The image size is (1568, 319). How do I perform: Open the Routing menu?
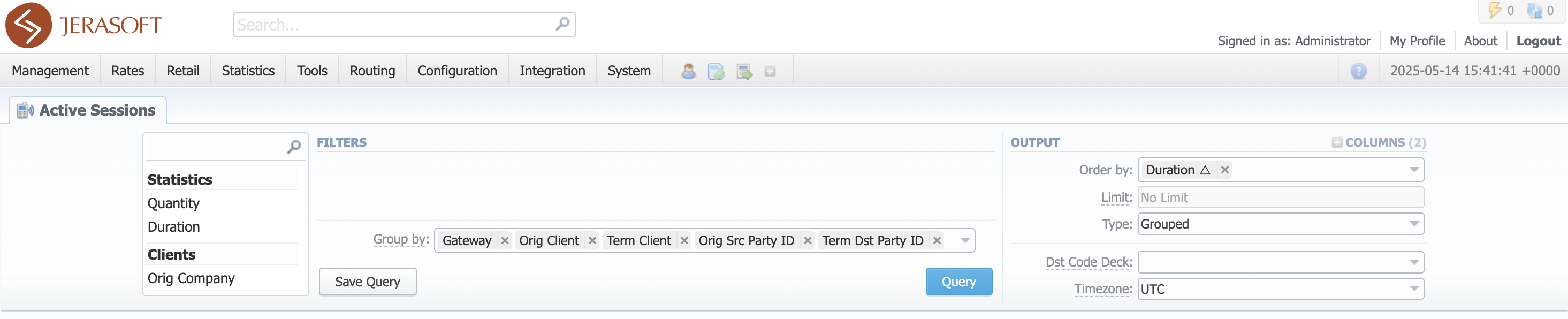click(x=372, y=71)
